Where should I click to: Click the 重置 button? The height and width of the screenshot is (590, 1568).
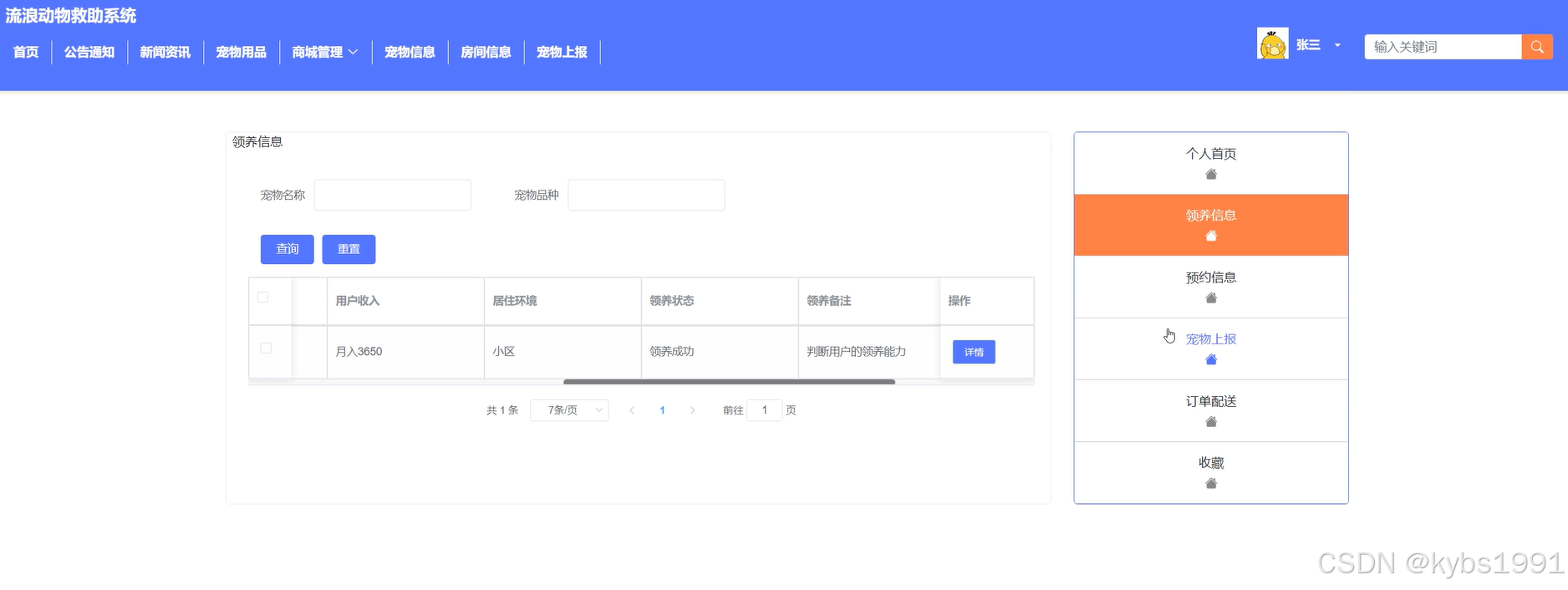click(349, 249)
